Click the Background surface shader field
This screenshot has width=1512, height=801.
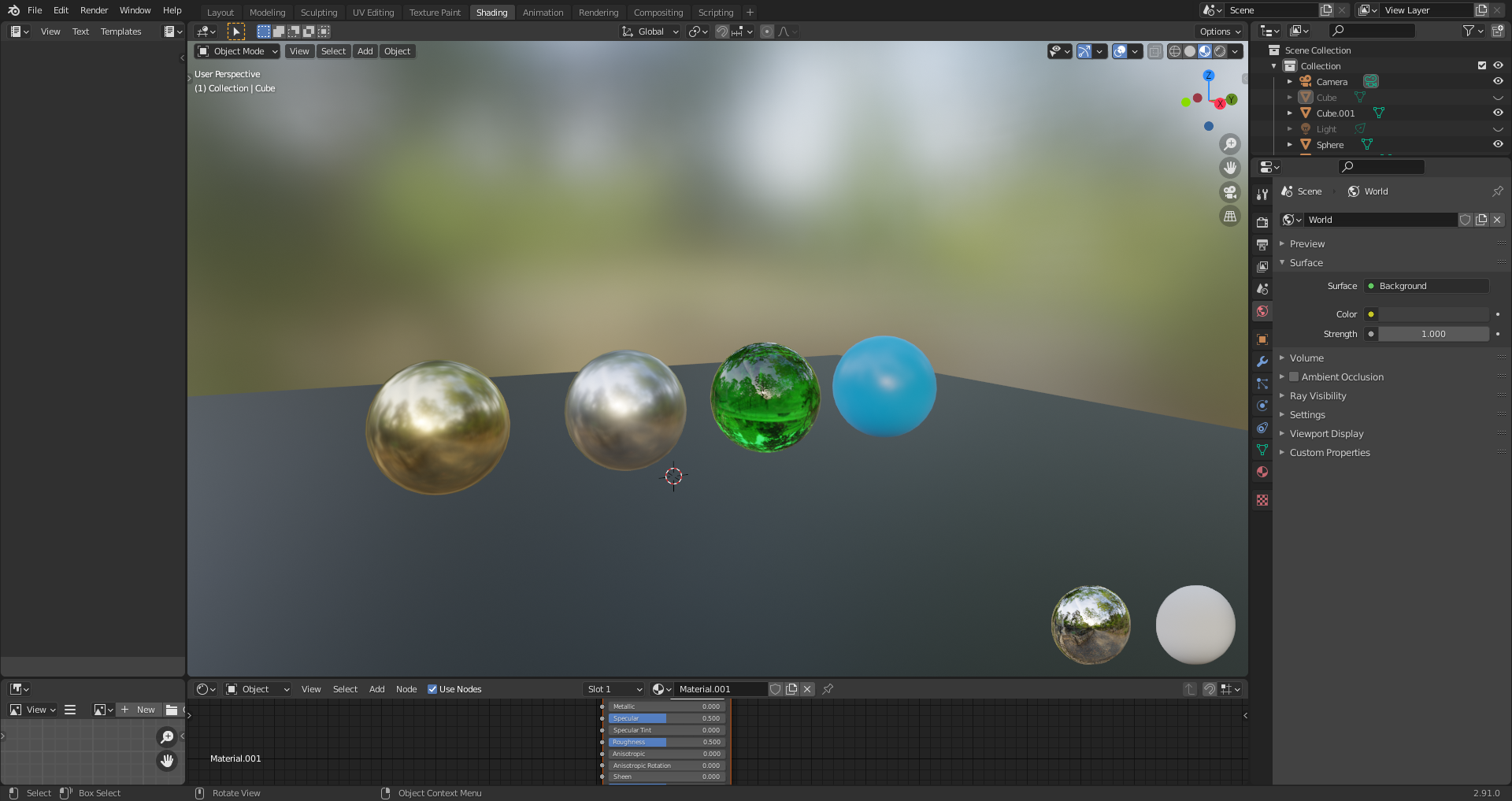click(x=1426, y=286)
